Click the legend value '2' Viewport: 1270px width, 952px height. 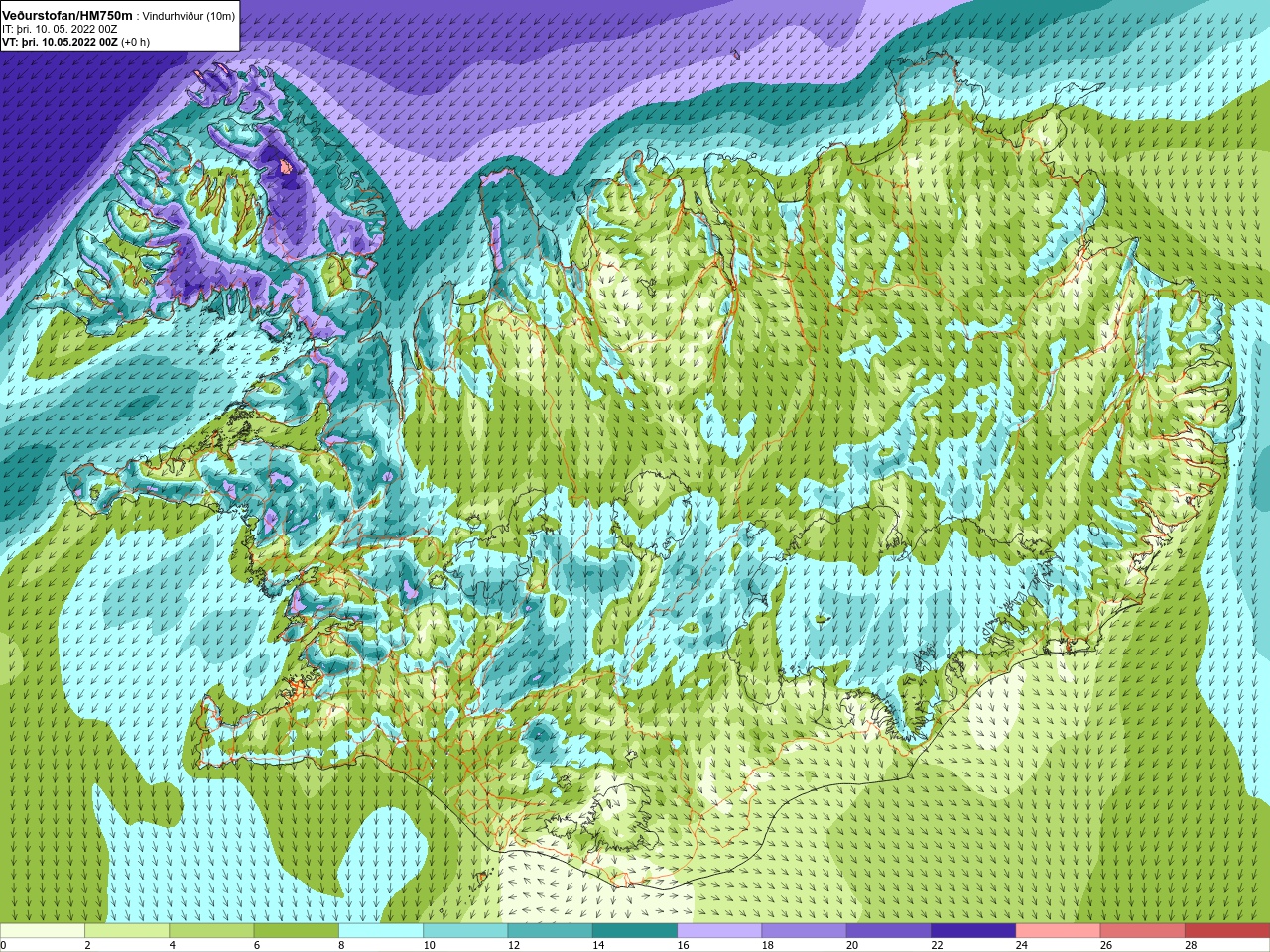(x=87, y=945)
